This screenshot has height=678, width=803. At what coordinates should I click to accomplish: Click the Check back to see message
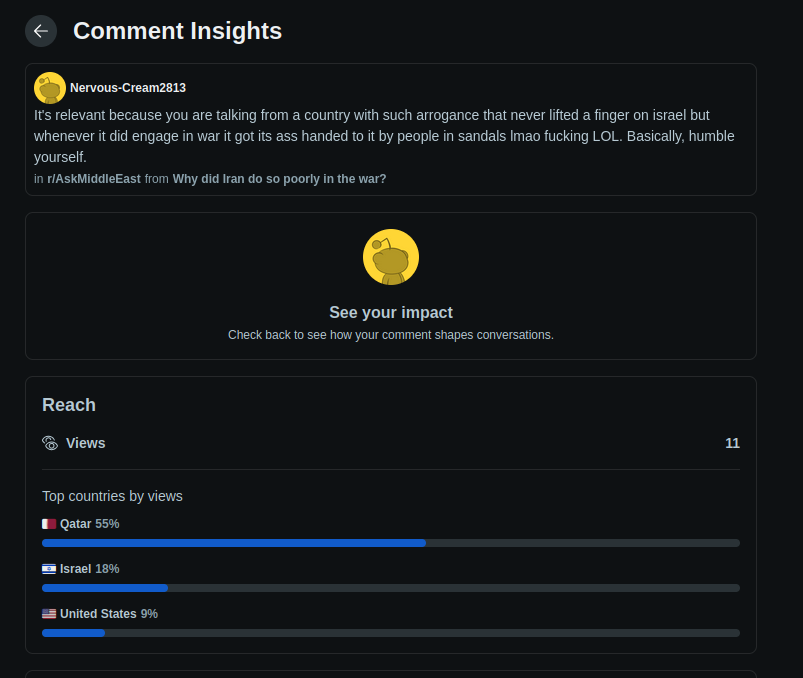(x=391, y=335)
